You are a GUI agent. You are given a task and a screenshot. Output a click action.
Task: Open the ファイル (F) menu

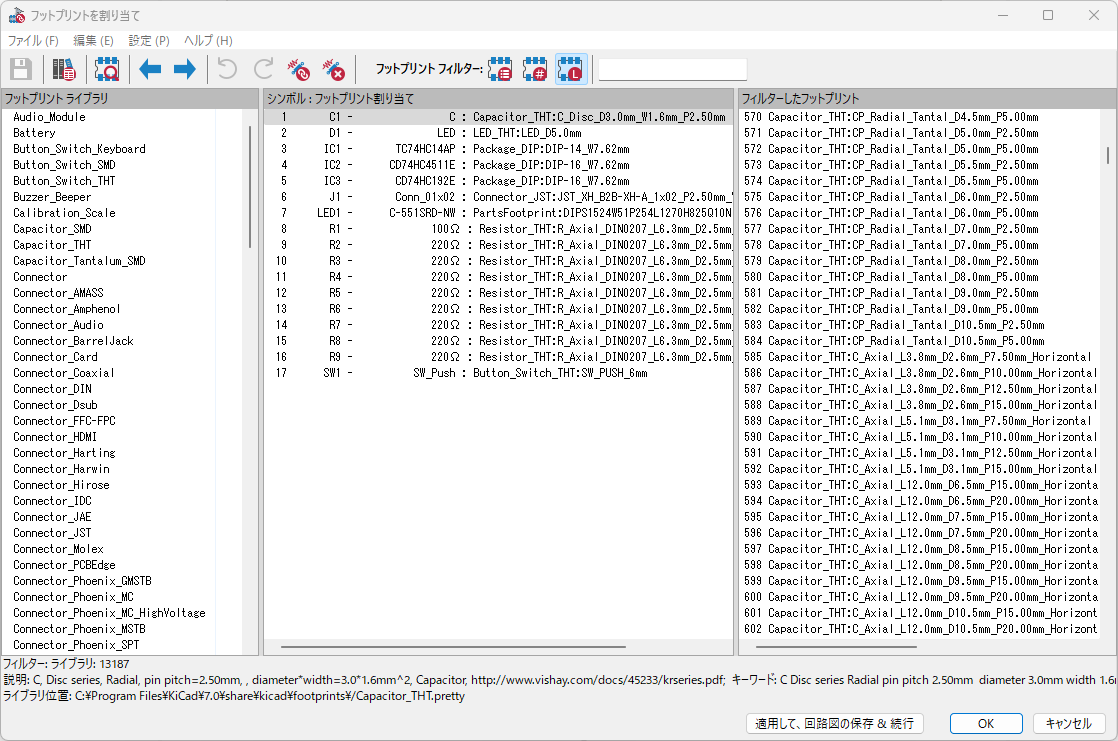[x=33, y=41]
